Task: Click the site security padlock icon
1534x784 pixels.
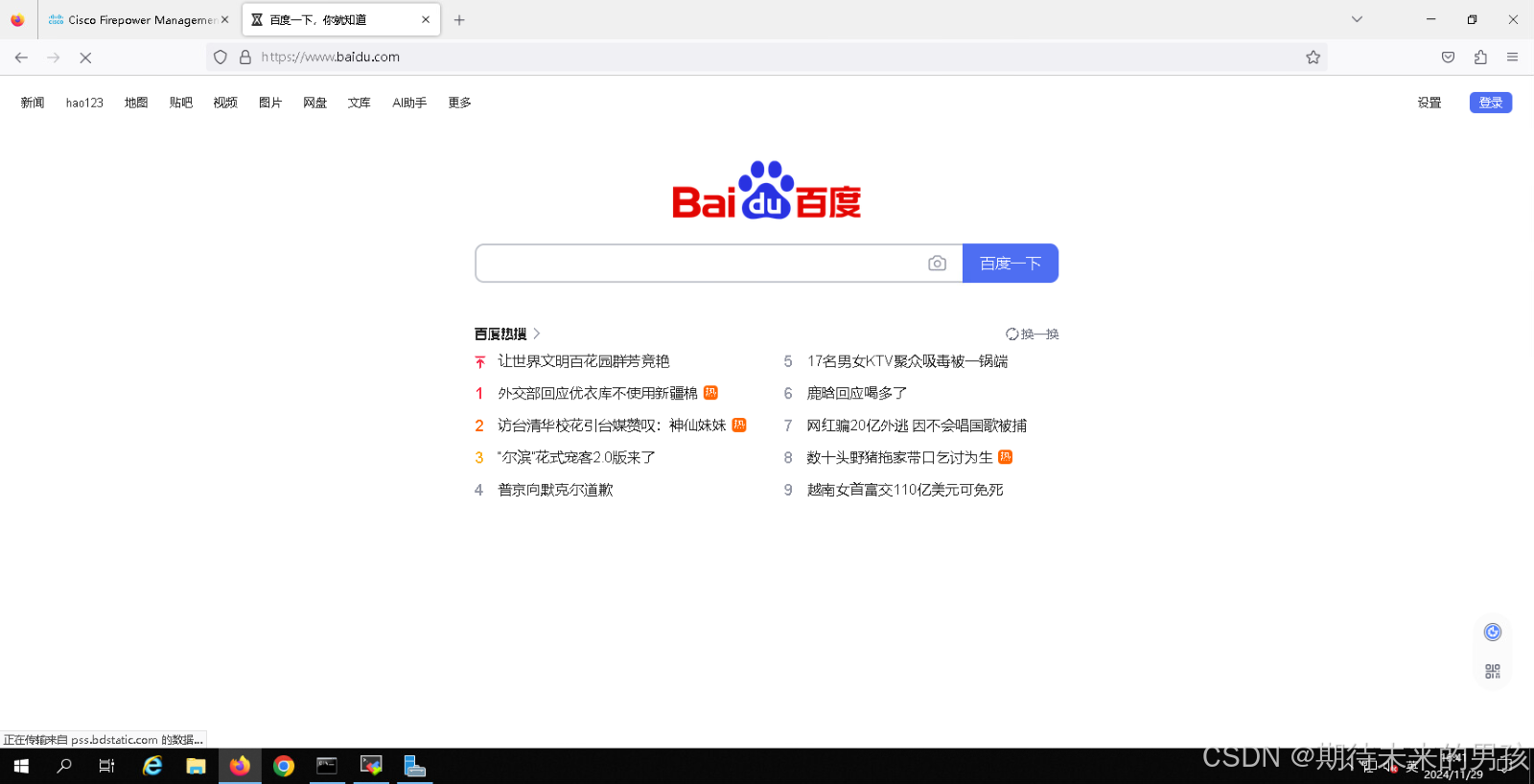Action: [x=245, y=58]
